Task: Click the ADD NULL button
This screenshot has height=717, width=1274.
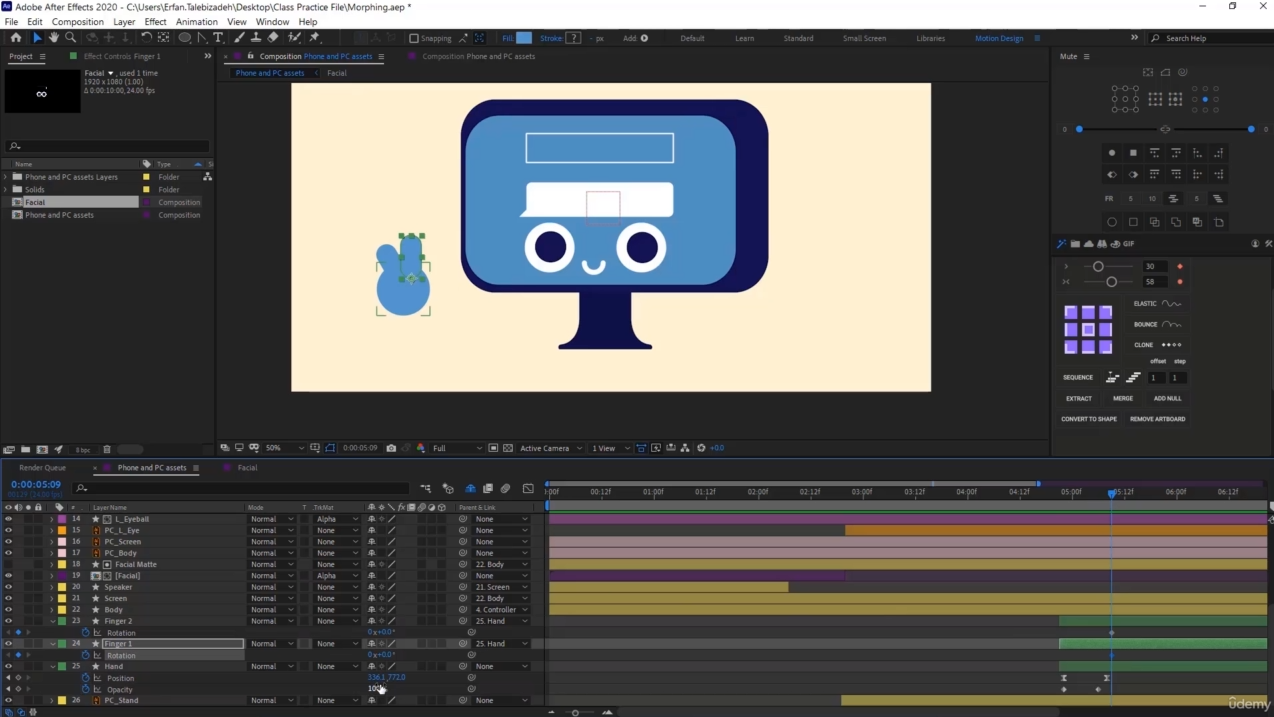Action: click(x=1167, y=398)
